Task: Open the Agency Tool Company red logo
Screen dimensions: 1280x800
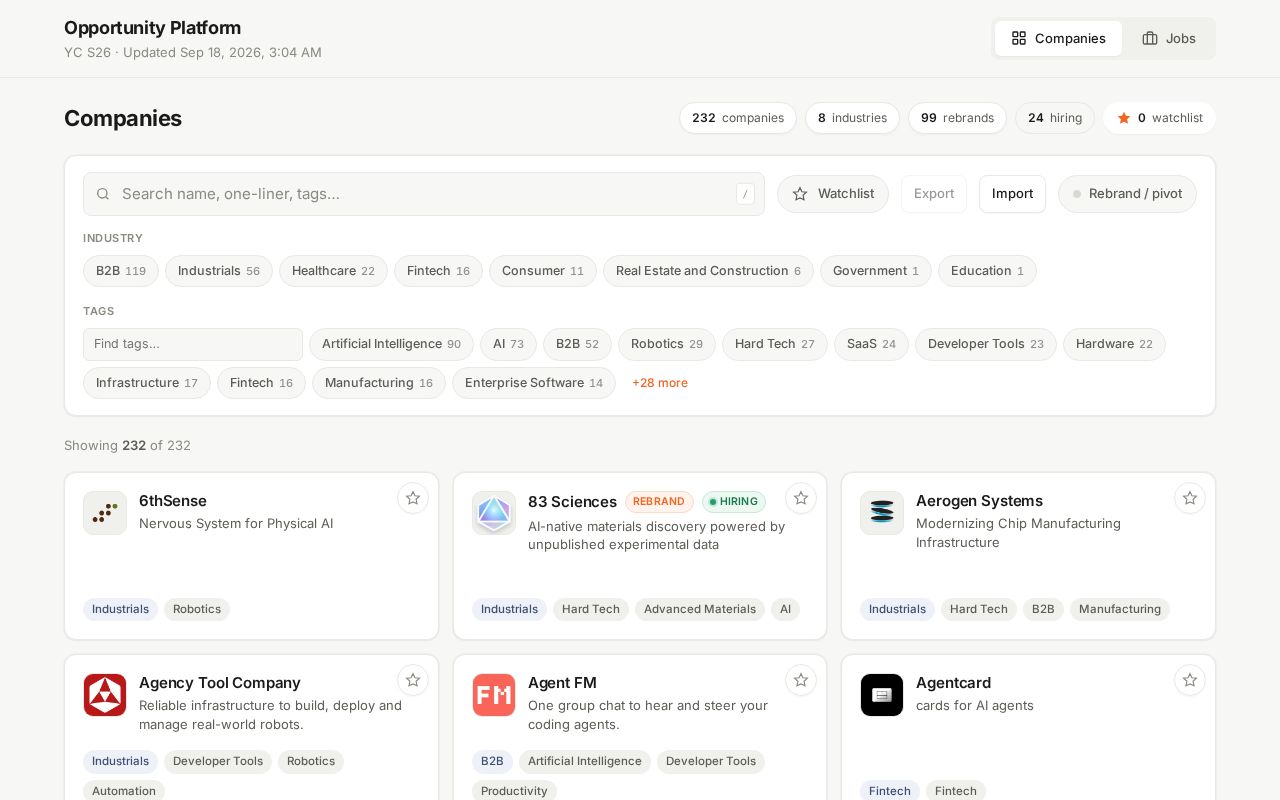Action: pos(105,695)
